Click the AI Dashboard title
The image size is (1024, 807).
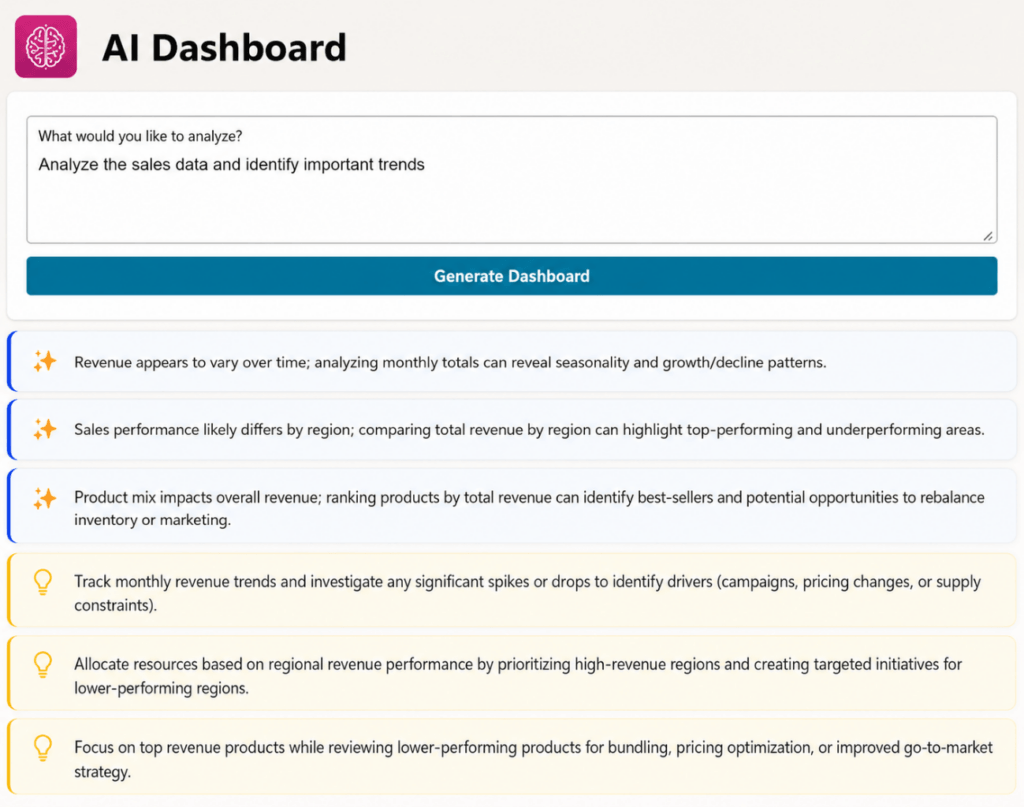224,48
